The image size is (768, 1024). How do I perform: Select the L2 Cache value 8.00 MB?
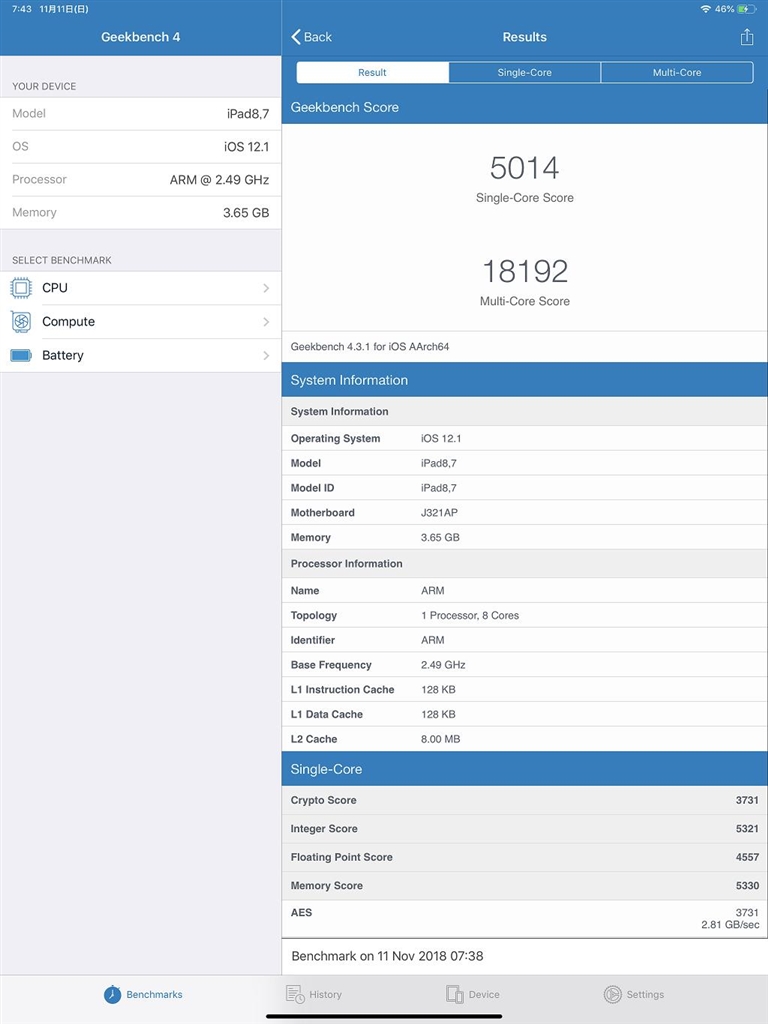(x=440, y=739)
